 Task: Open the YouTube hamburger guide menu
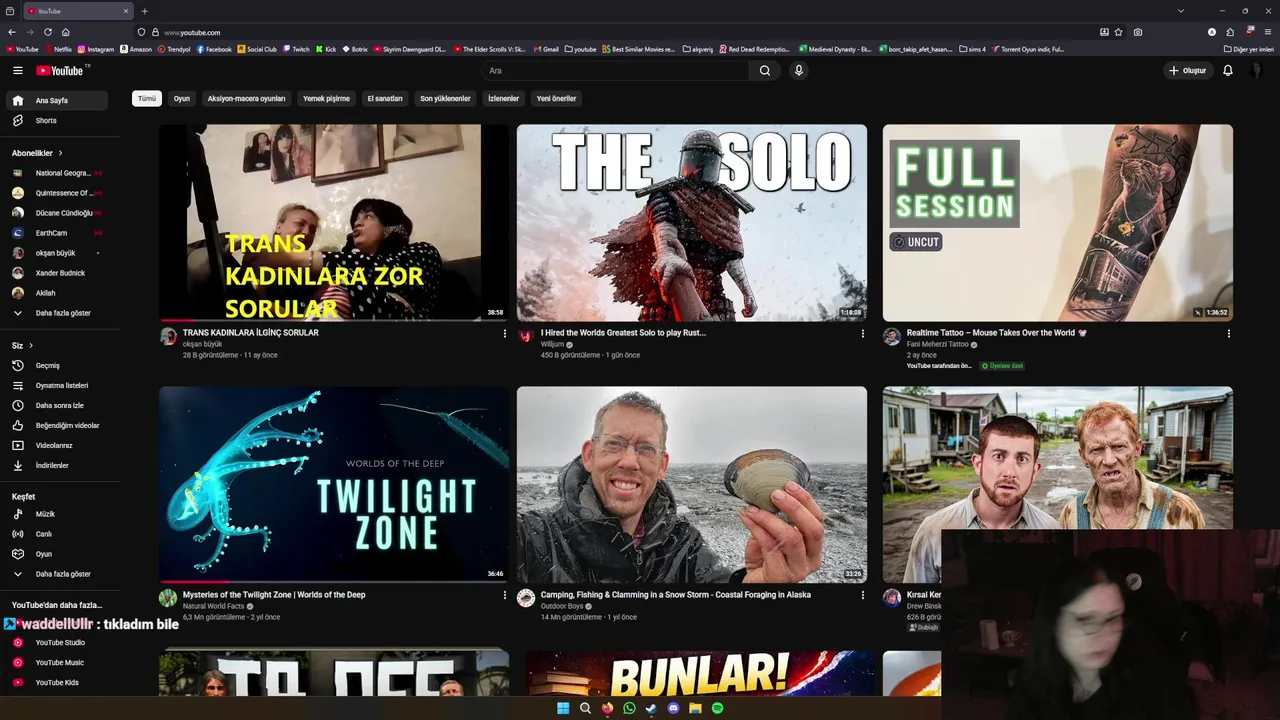(17, 70)
